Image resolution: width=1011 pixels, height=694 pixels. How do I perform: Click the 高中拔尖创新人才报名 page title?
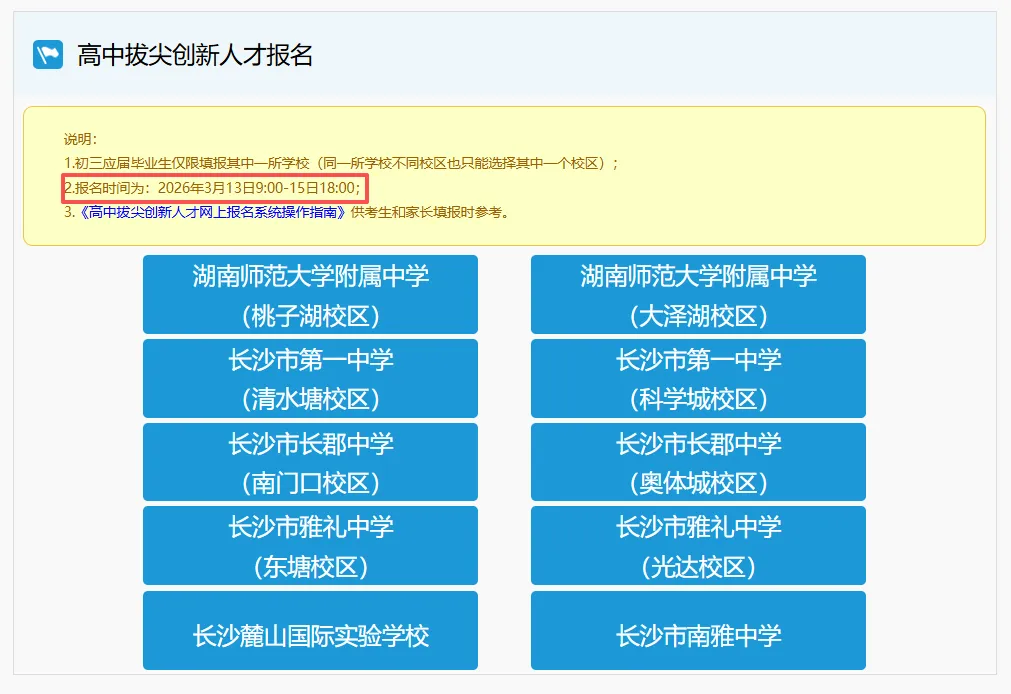[x=195, y=55]
